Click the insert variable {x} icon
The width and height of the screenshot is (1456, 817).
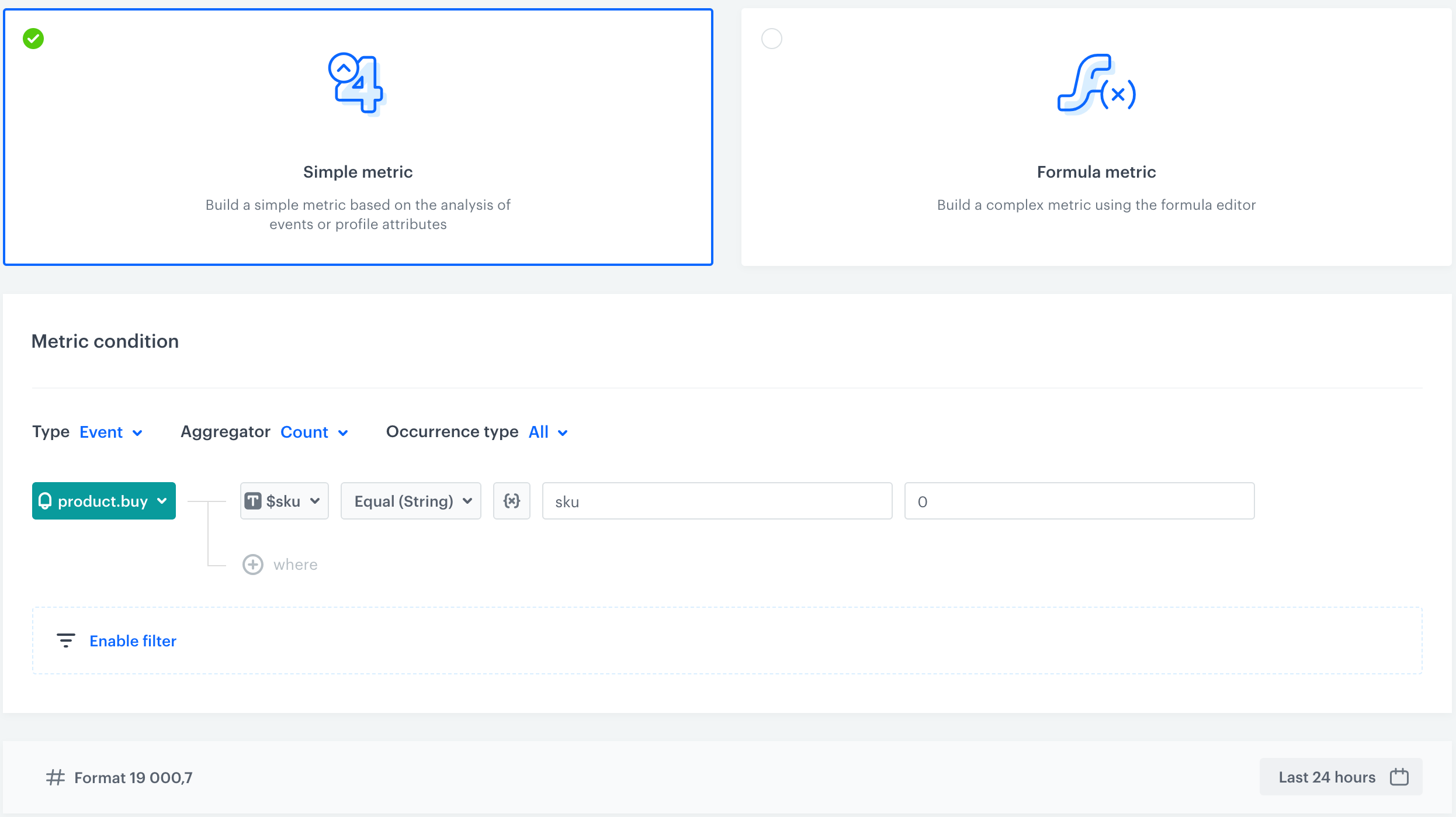coord(511,501)
